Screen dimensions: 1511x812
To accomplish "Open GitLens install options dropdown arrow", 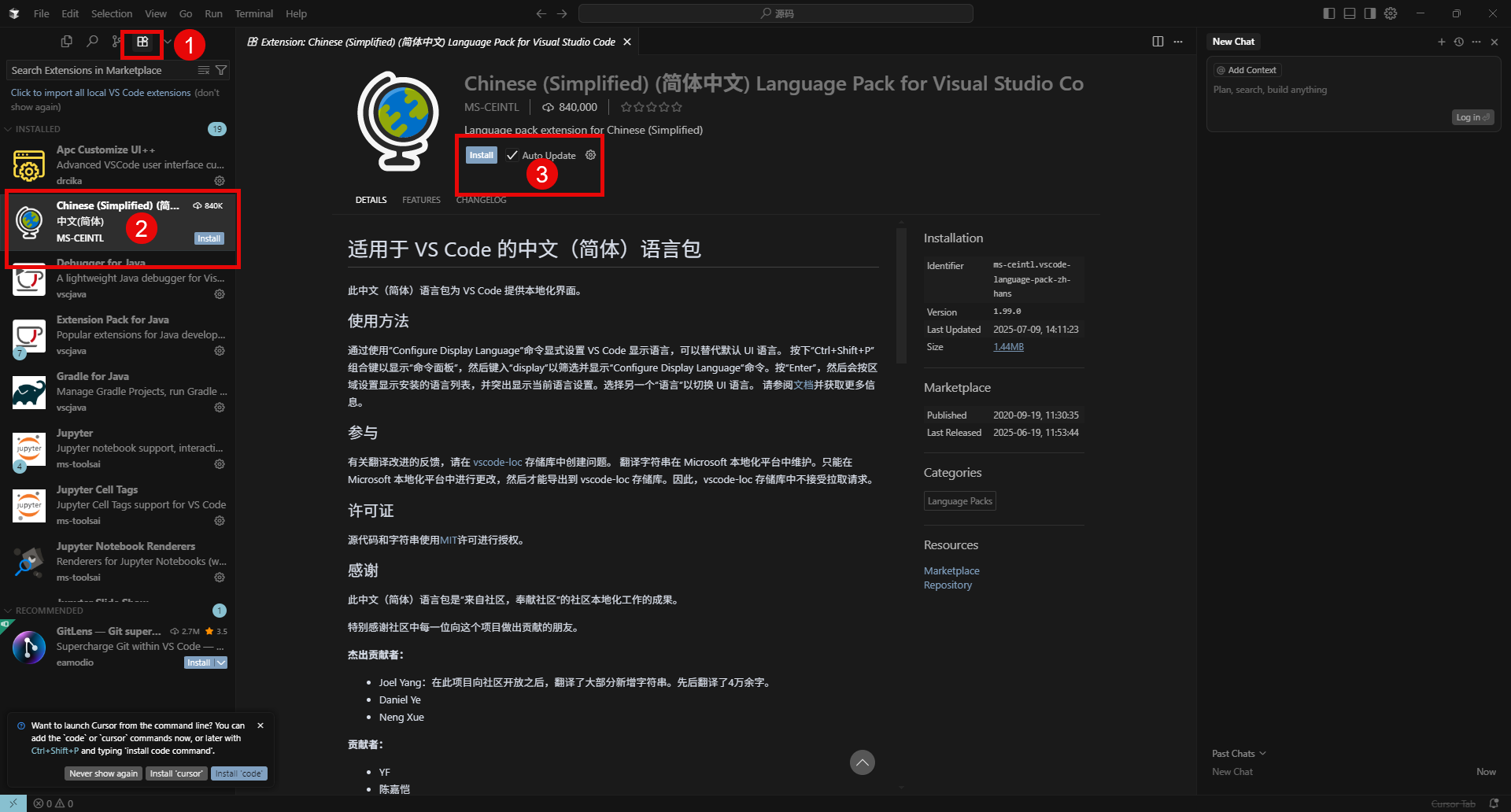I will coord(221,663).
